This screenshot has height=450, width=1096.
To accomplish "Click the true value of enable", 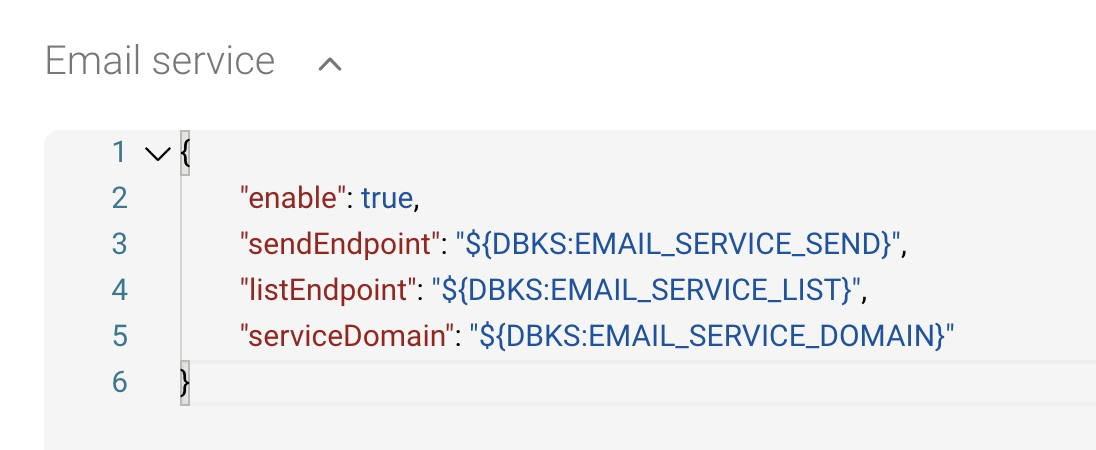I will (x=387, y=199).
